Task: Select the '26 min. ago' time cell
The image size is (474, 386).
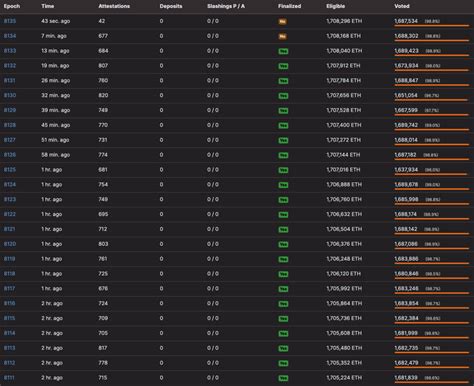Action: 55,80
